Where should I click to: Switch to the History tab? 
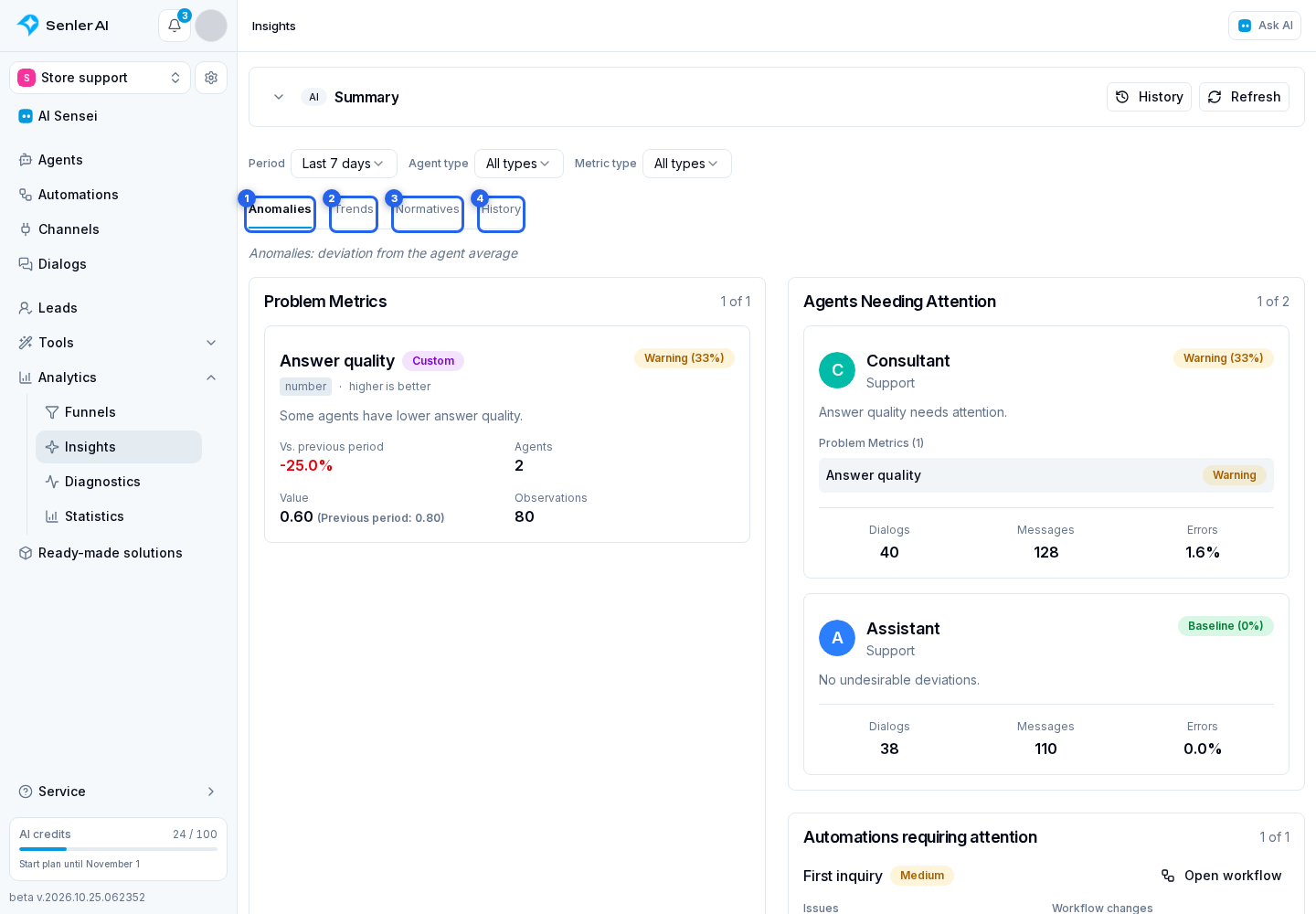coord(501,214)
